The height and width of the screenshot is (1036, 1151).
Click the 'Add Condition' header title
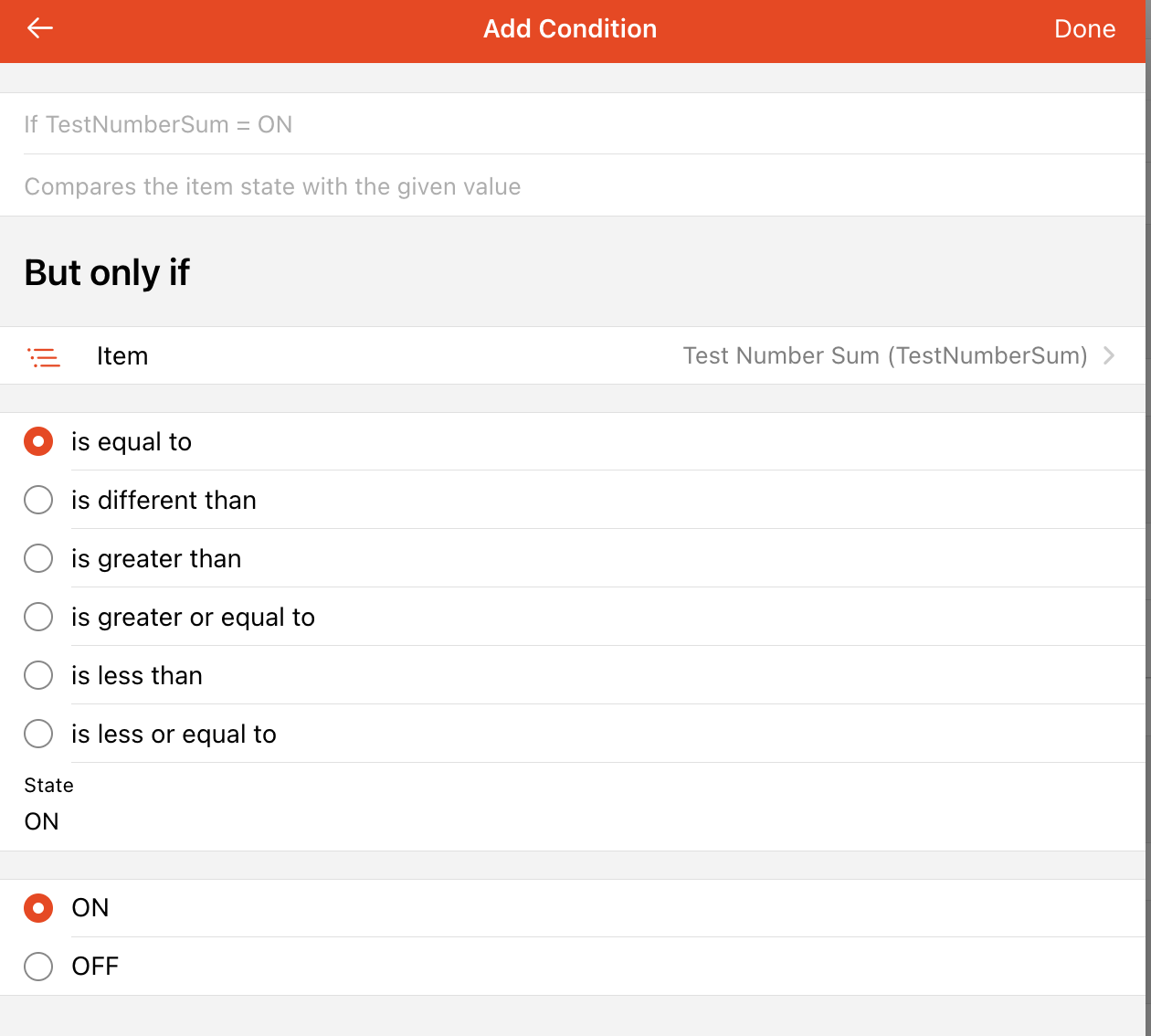[569, 28]
